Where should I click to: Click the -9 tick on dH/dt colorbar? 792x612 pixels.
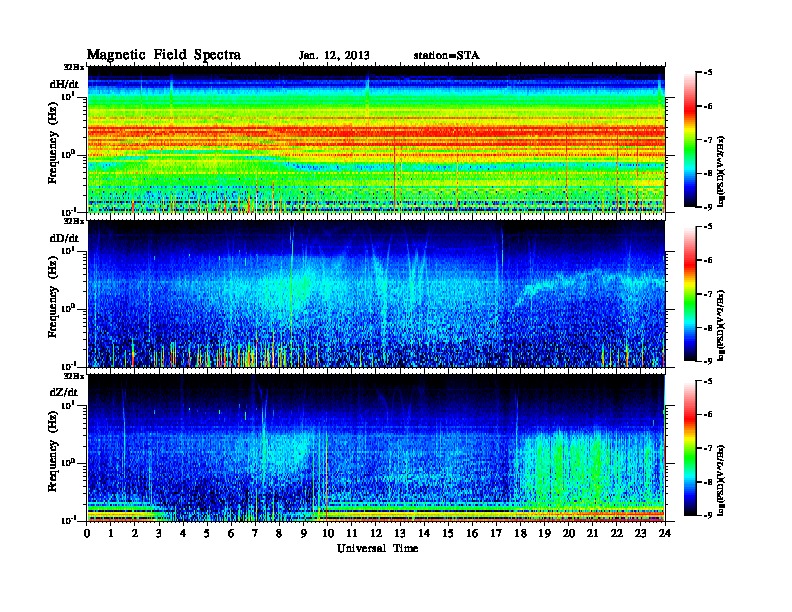(707, 207)
